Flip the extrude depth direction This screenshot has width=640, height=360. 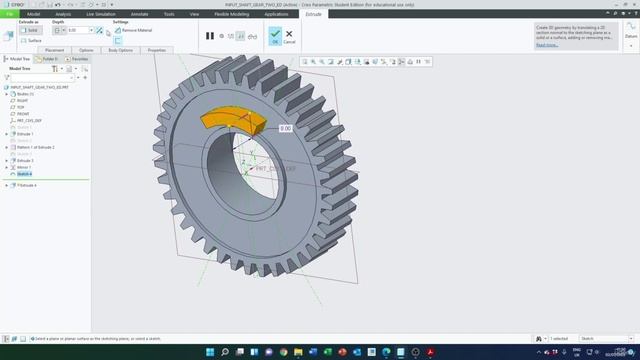pos(99,30)
